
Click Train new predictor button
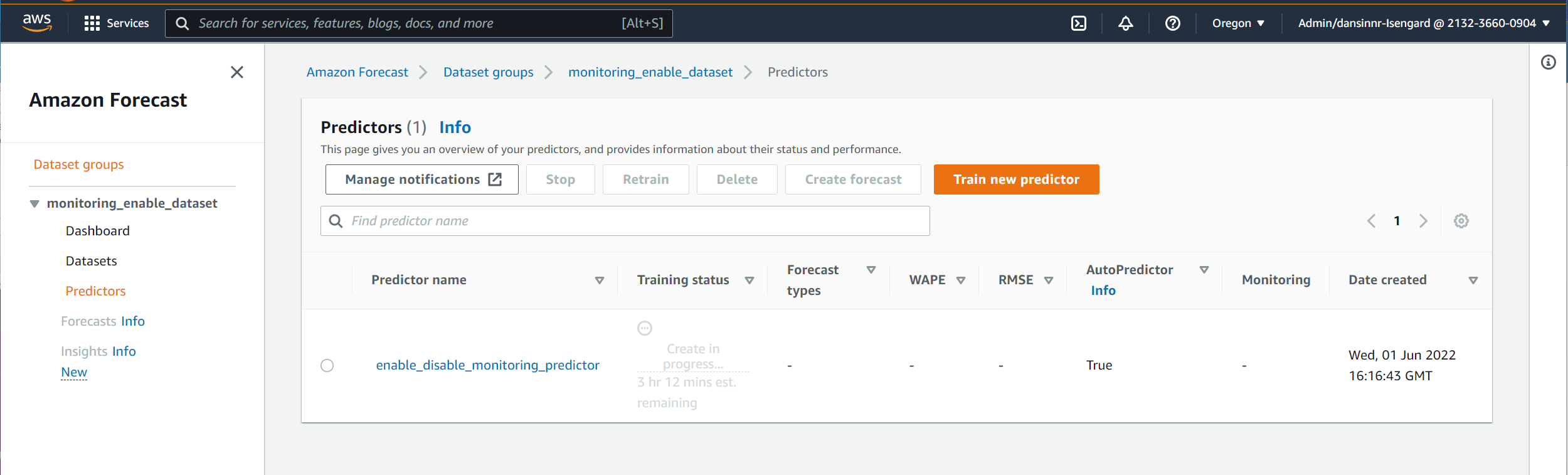coord(1017,179)
